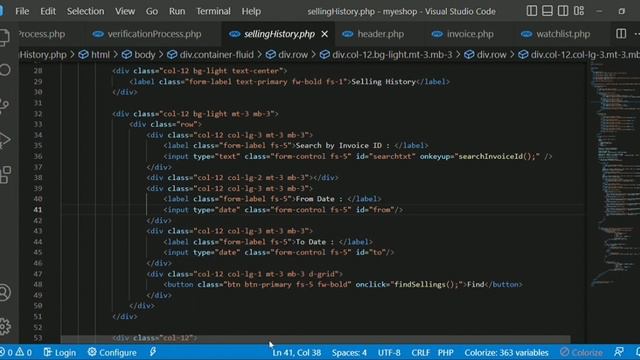Click the horizontal editor scrollbar
This screenshot has height=360, width=640.
[x=316, y=339]
